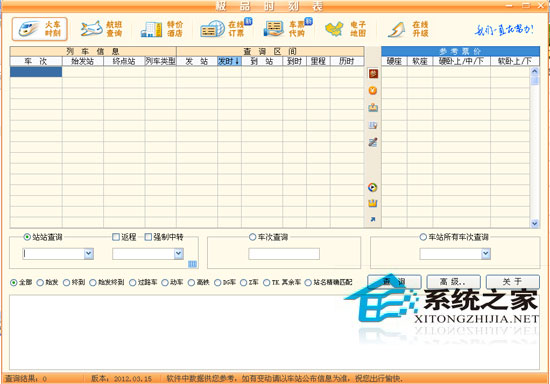Sort by the 到站 column header

coord(262,61)
